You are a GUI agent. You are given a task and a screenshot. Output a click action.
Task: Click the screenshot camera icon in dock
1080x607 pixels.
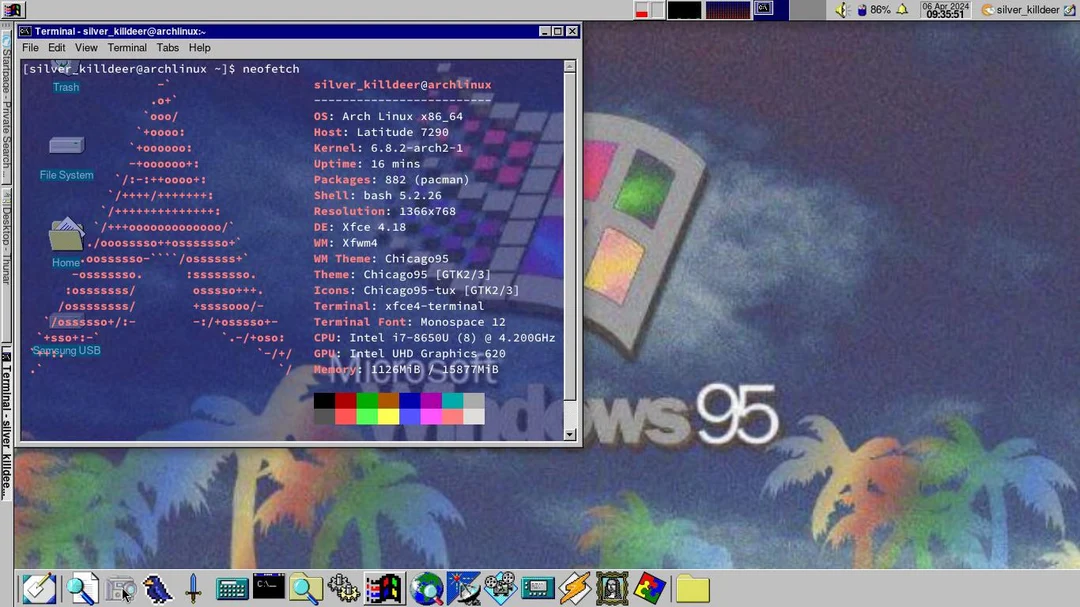tap(121, 588)
